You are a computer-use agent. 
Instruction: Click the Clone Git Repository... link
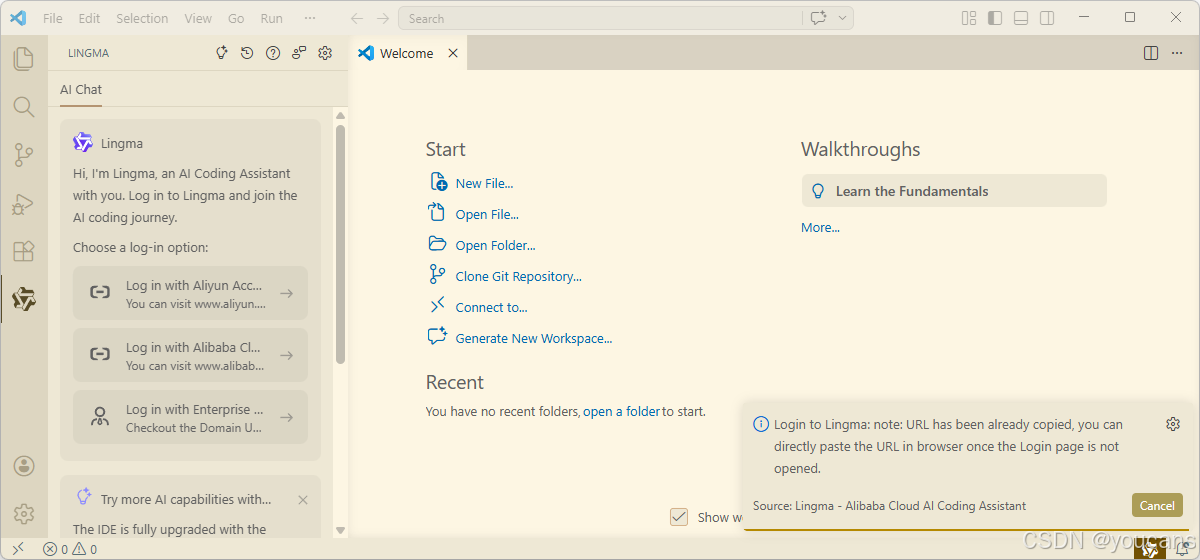[518, 276]
